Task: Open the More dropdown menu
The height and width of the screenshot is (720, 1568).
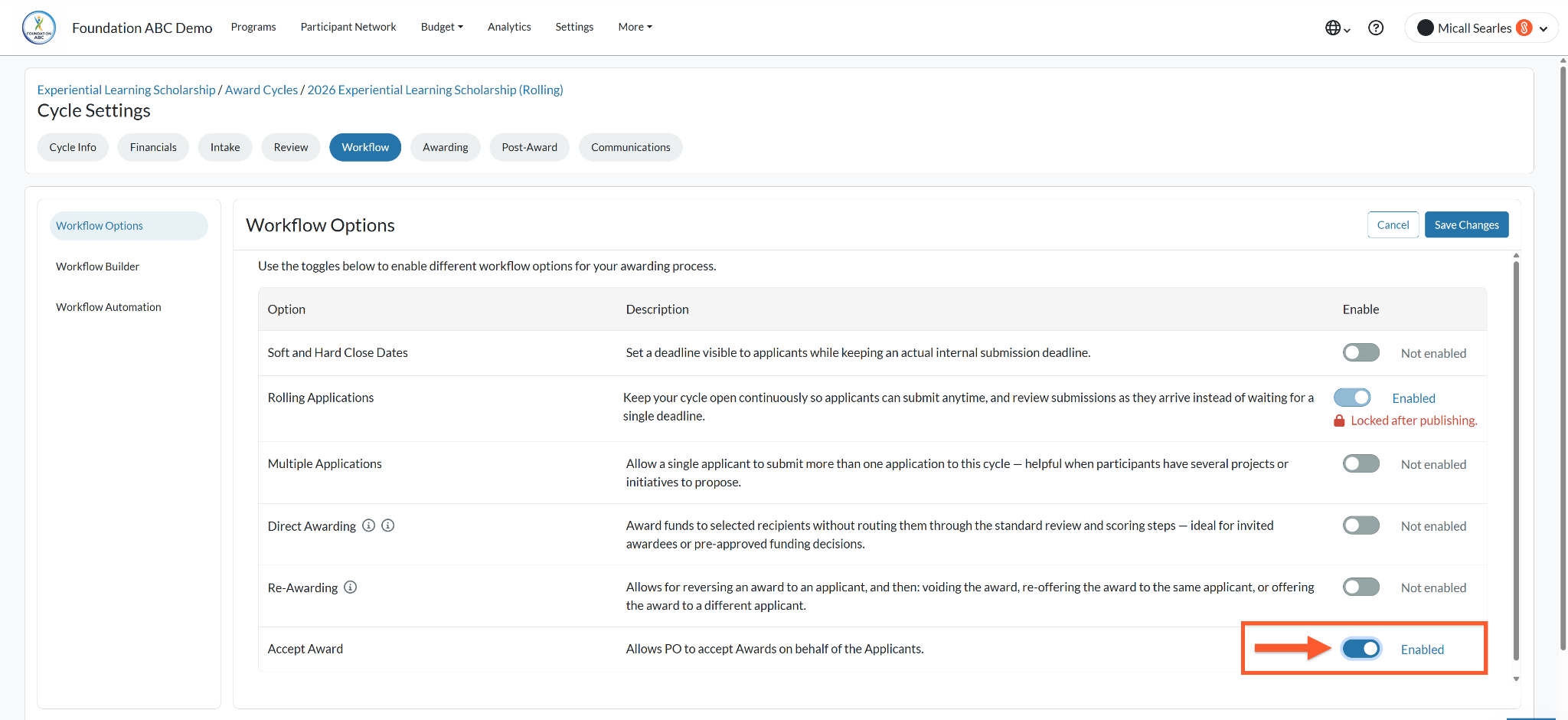Action: [x=635, y=27]
